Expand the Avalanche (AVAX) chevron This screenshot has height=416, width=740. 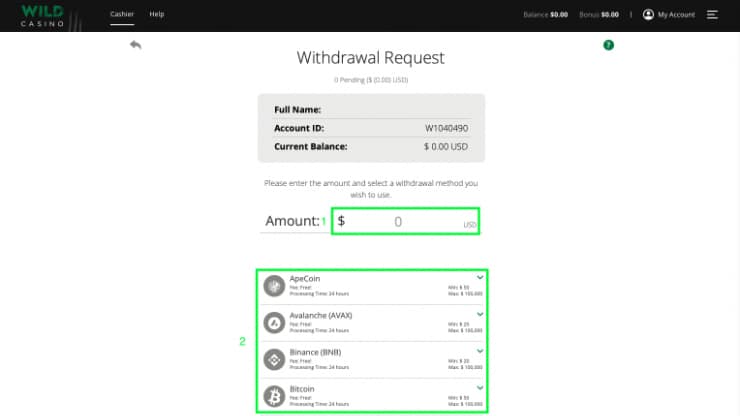click(x=480, y=314)
